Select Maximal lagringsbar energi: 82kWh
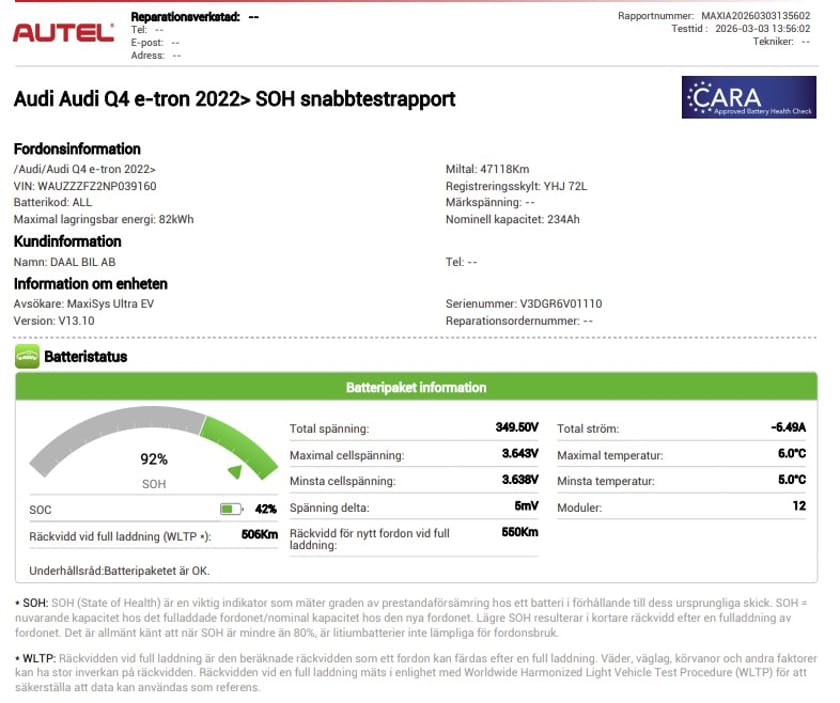Image resolution: width=840 pixels, height=703 pixels. (103, 219)
